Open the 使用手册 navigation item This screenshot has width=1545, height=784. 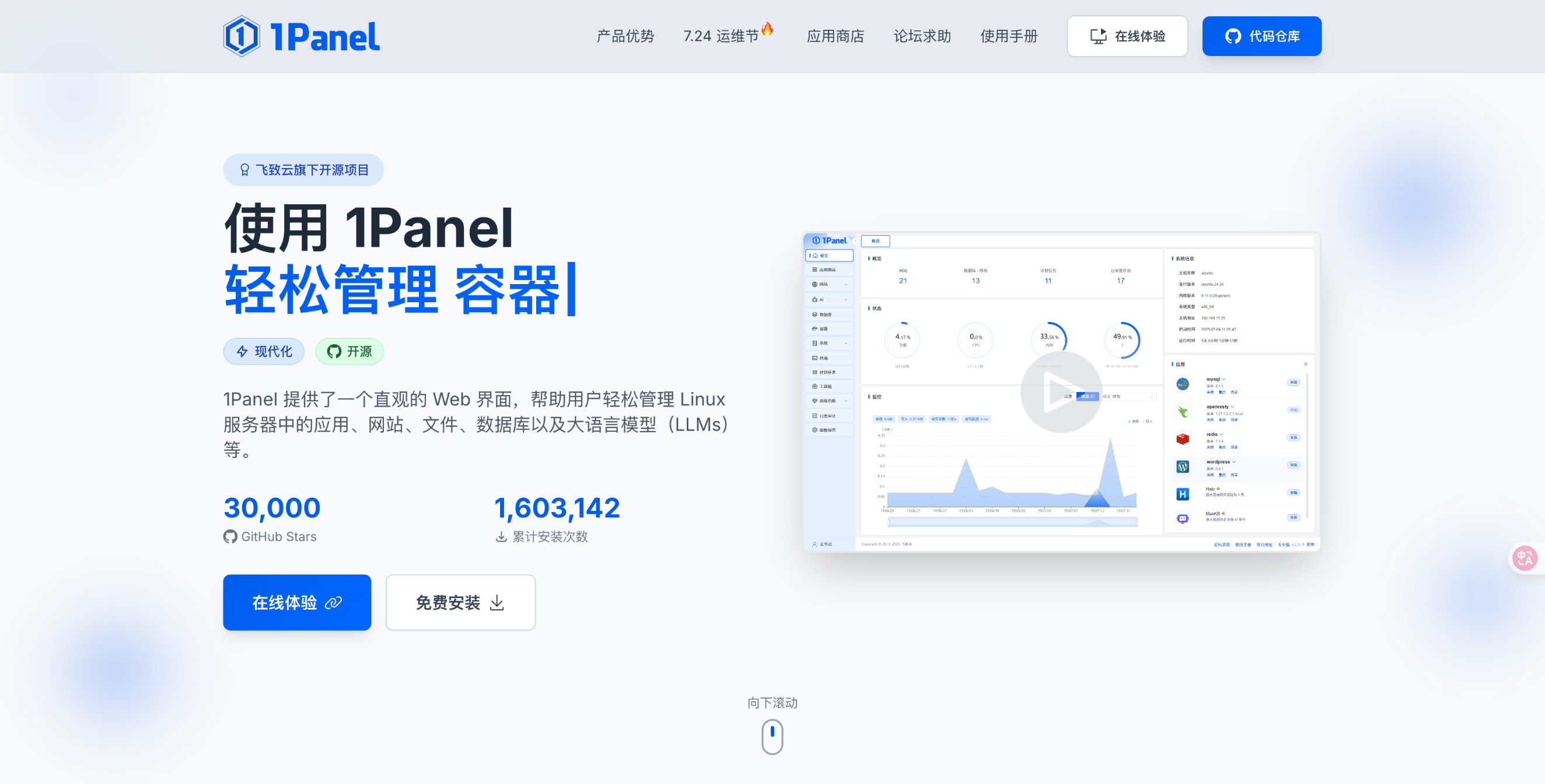pos(1008,36)
